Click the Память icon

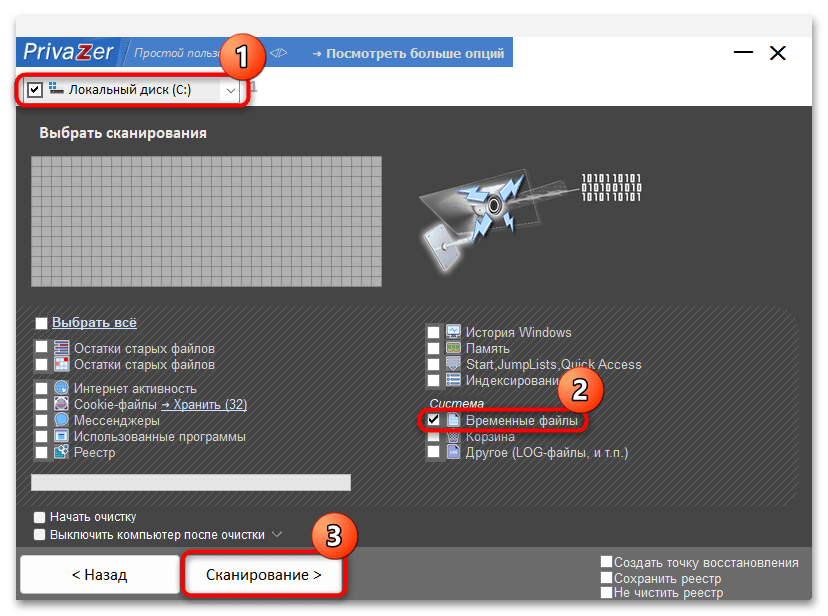(x=452, y=348)
